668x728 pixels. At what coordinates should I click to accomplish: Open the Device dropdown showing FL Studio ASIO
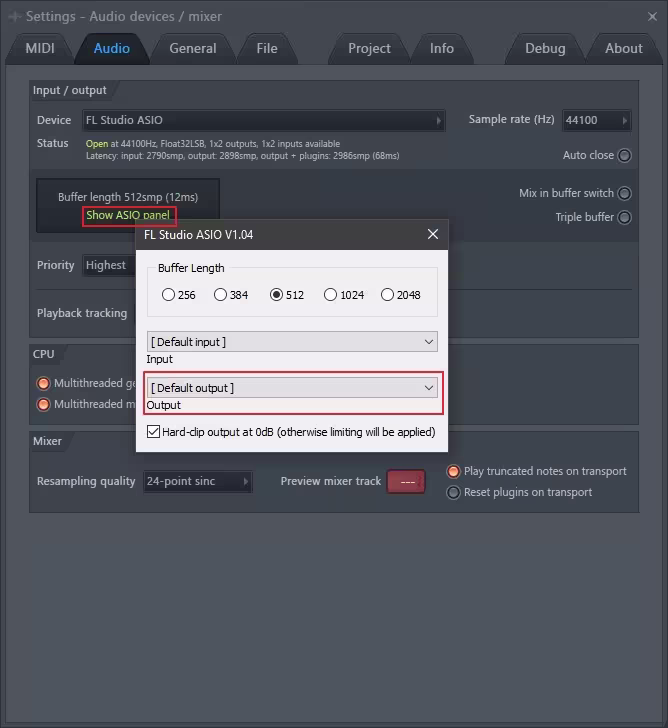pyautogui.click(x=264, y=120)
